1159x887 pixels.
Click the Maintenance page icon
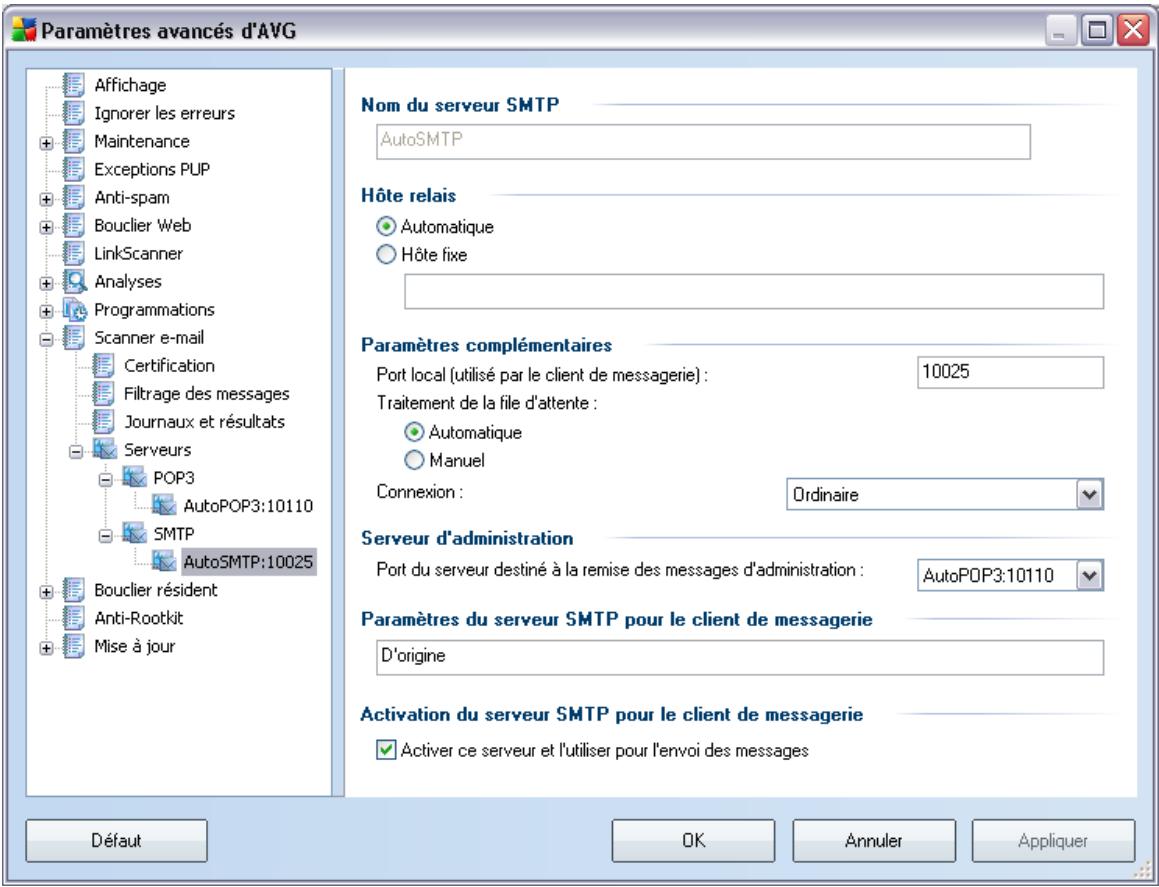(x=74, y=141)
